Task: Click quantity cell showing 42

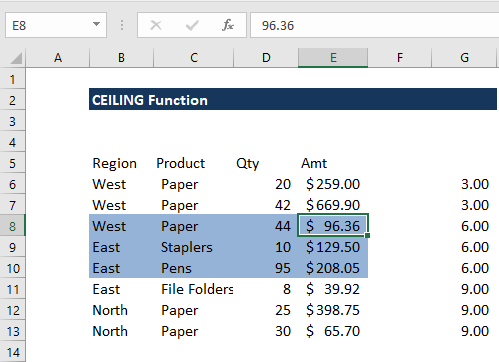Action: [266, 205]
